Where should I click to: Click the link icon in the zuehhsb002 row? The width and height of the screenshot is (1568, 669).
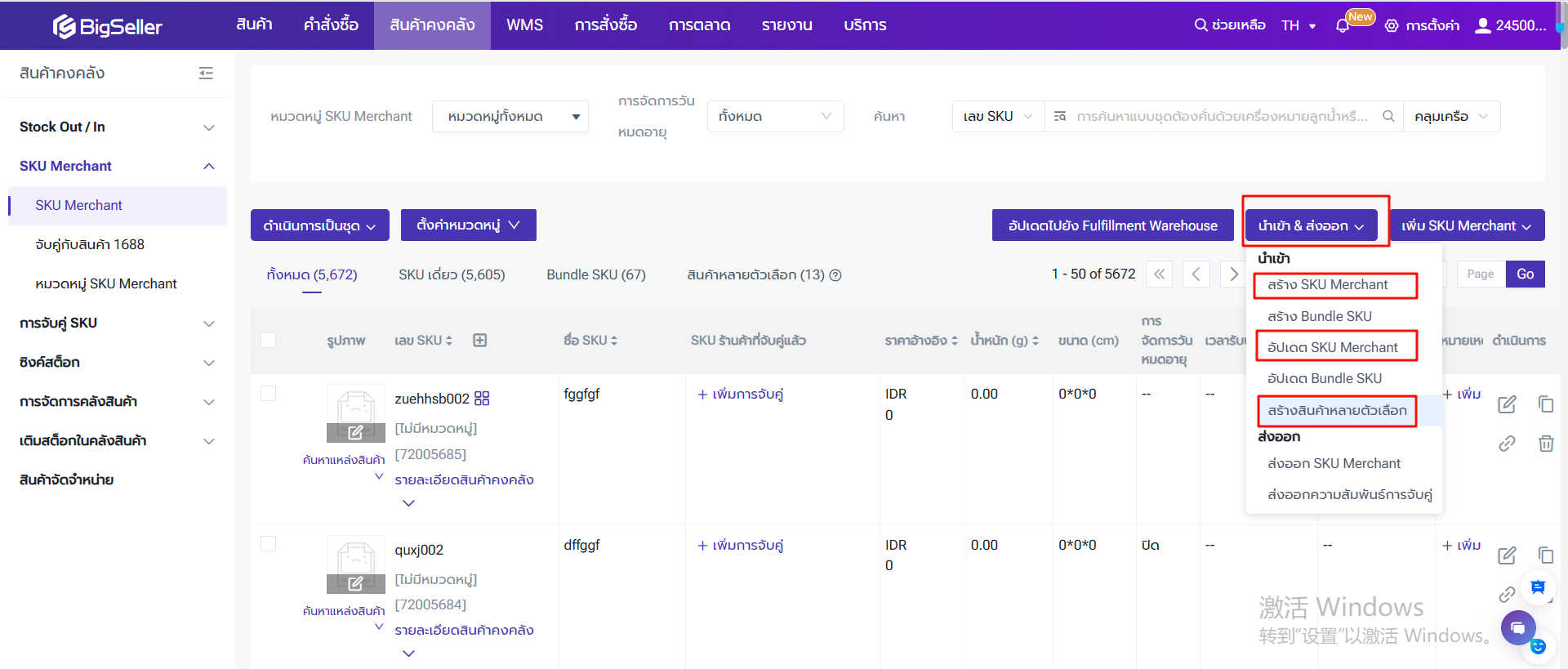[x=1507, y=444]
